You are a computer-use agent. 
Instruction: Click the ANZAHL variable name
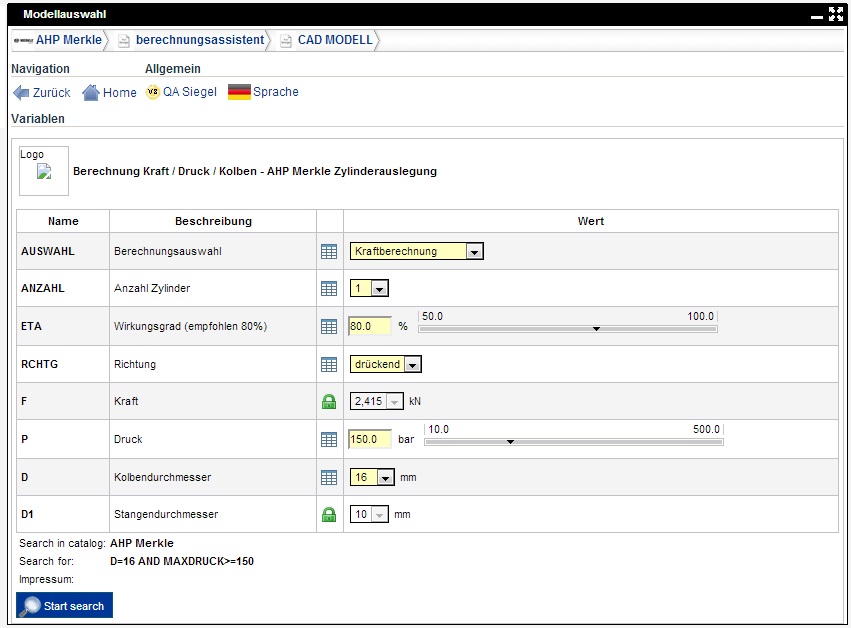[43, 288]
